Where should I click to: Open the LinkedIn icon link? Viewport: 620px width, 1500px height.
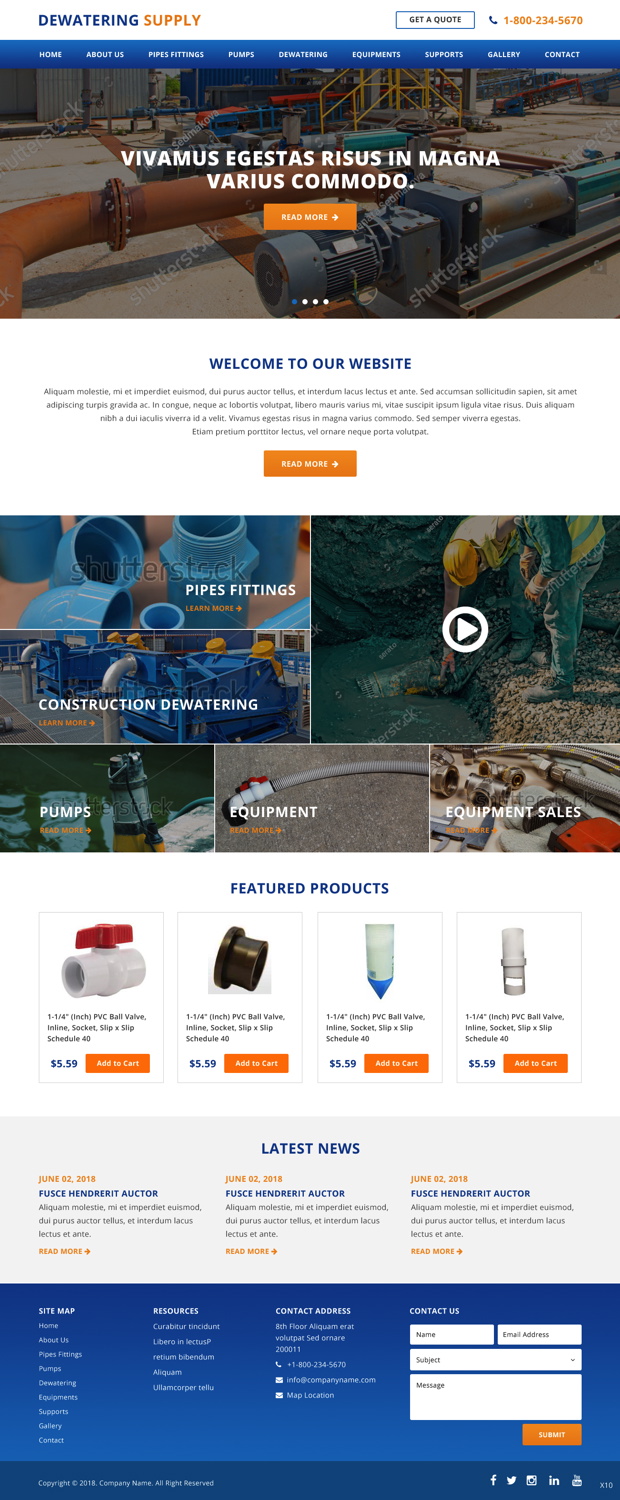pyautogui.click(x=554, y=1480)
